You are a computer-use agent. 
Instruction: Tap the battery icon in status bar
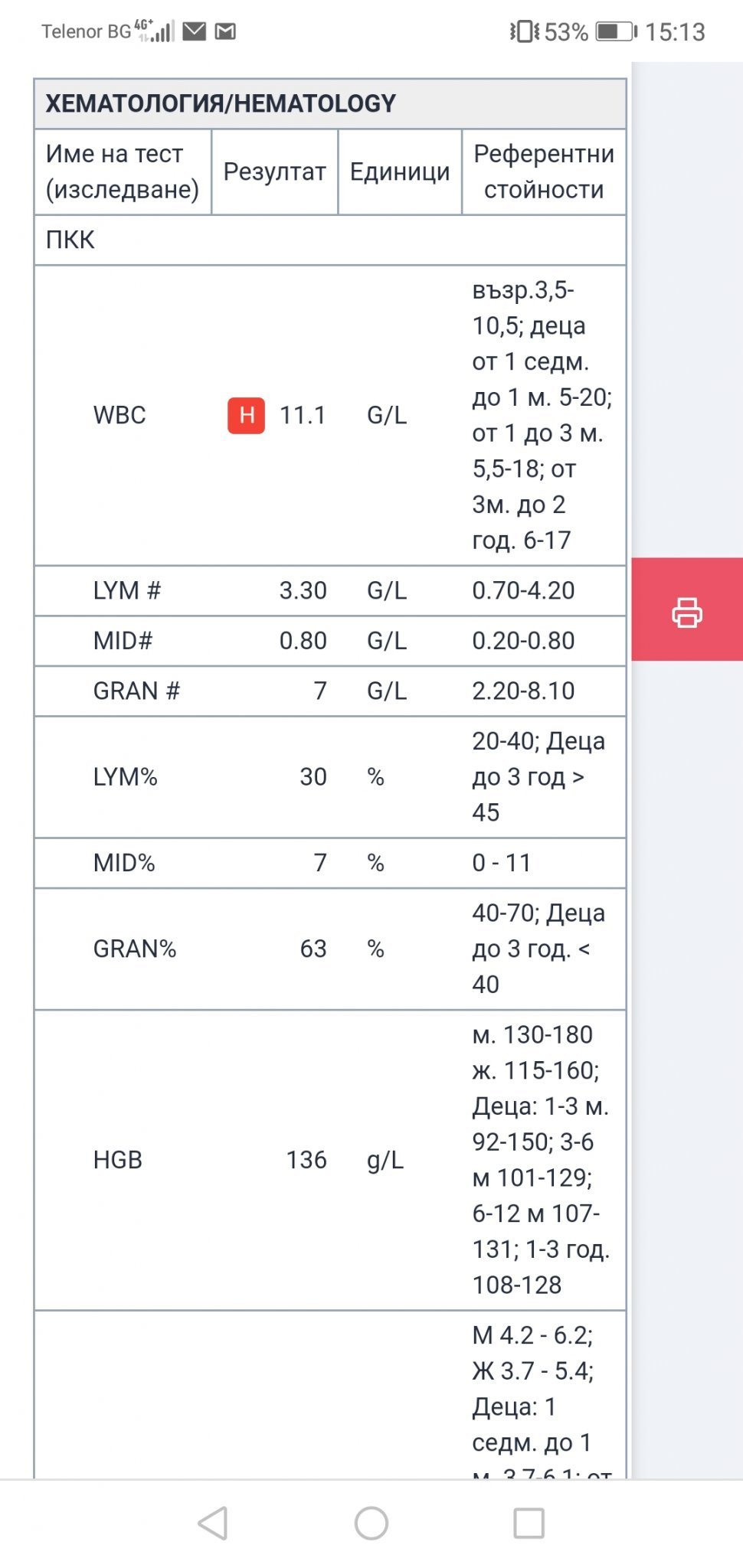click(617, 31)
